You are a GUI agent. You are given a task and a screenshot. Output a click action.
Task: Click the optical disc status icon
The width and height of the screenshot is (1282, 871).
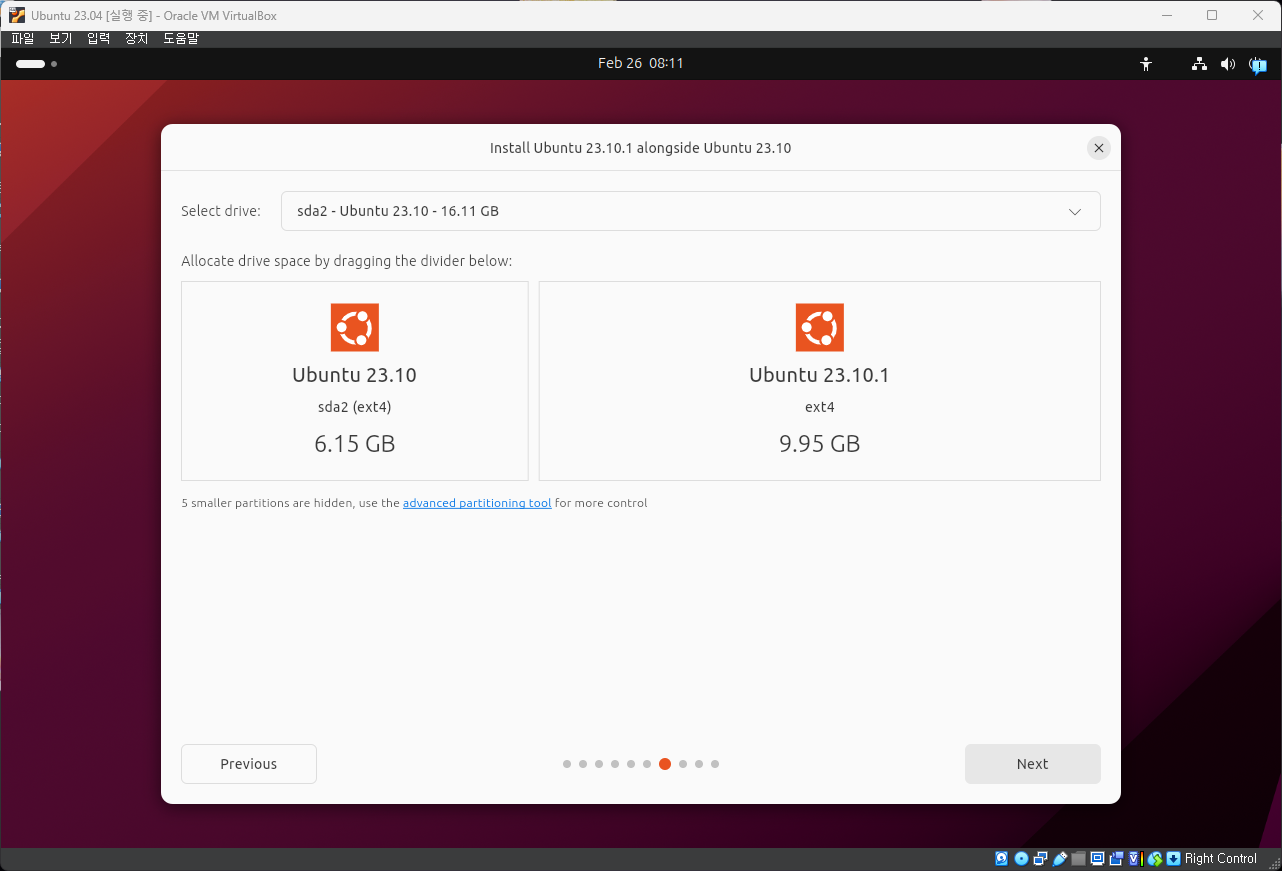pos(1021,859)
